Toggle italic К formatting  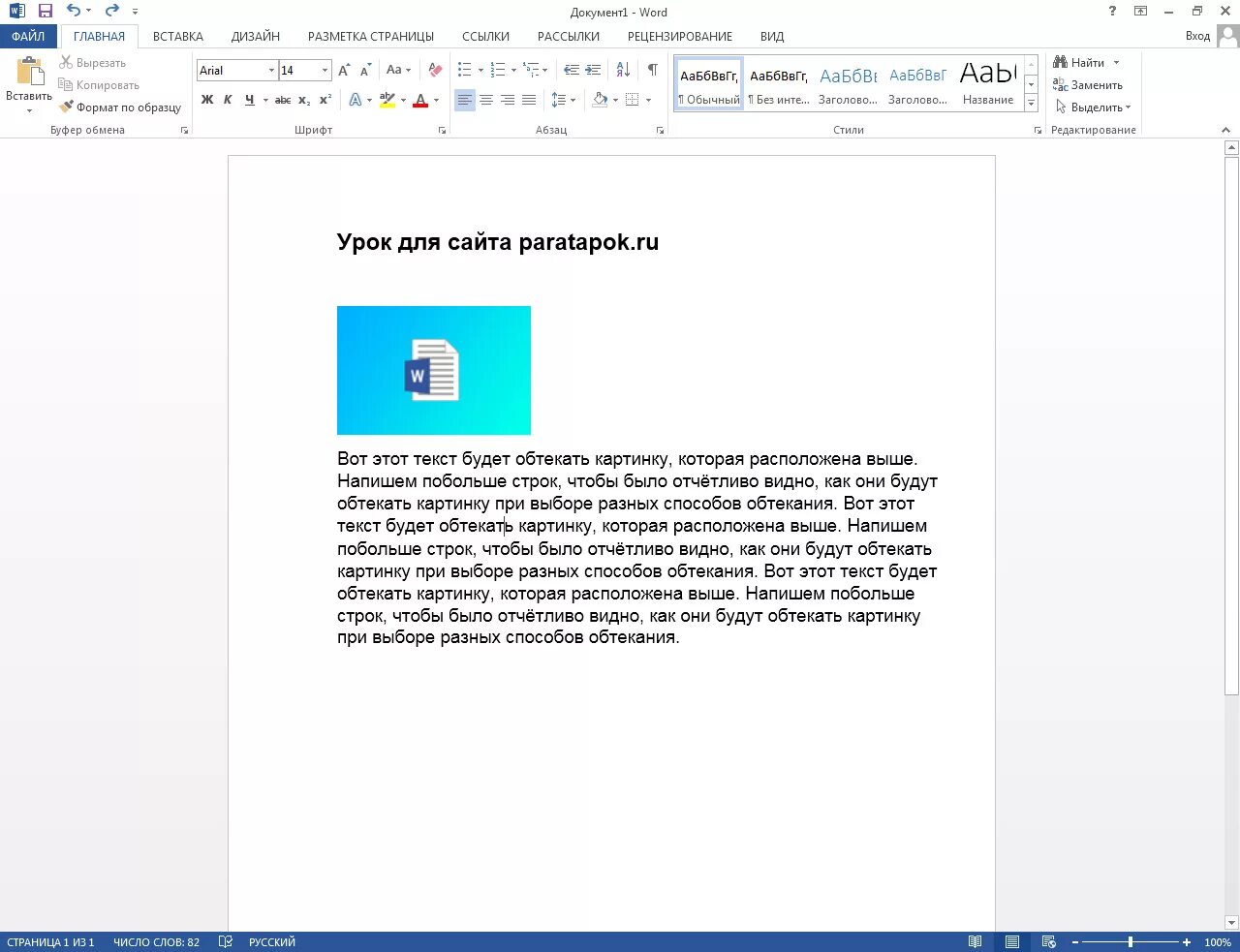coord(228,100)
